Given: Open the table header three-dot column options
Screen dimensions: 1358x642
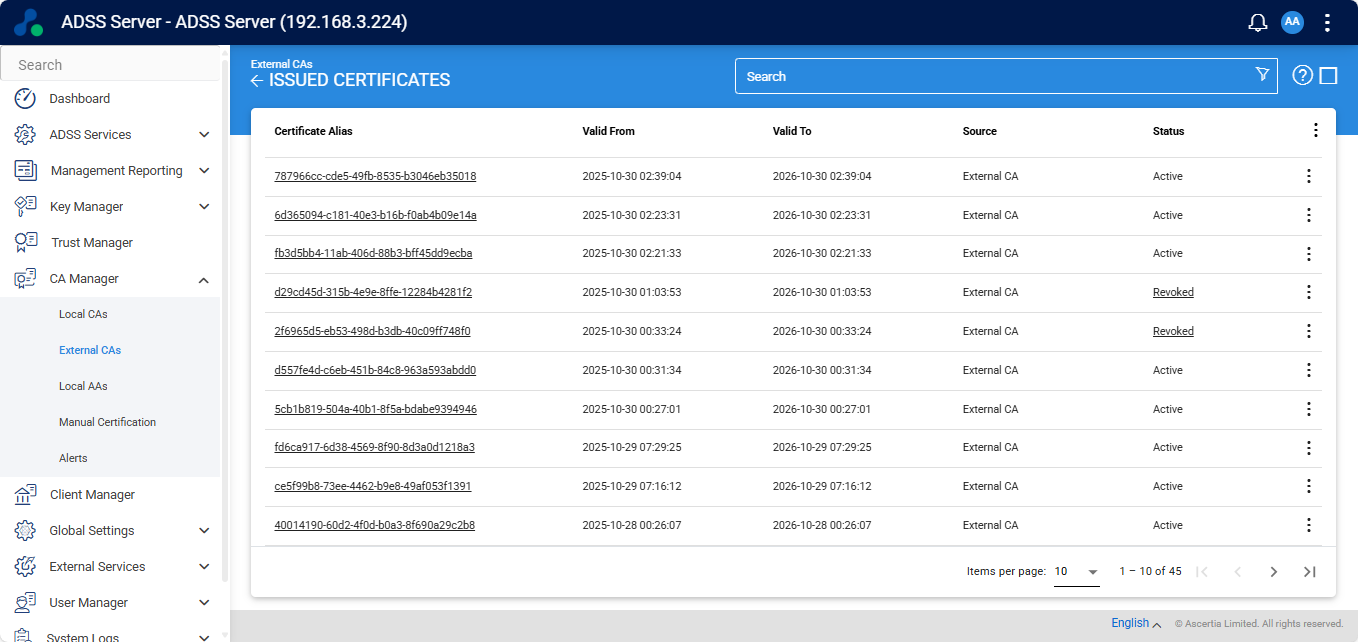Looking at the screenshot, I should [x=1315, y=130].
